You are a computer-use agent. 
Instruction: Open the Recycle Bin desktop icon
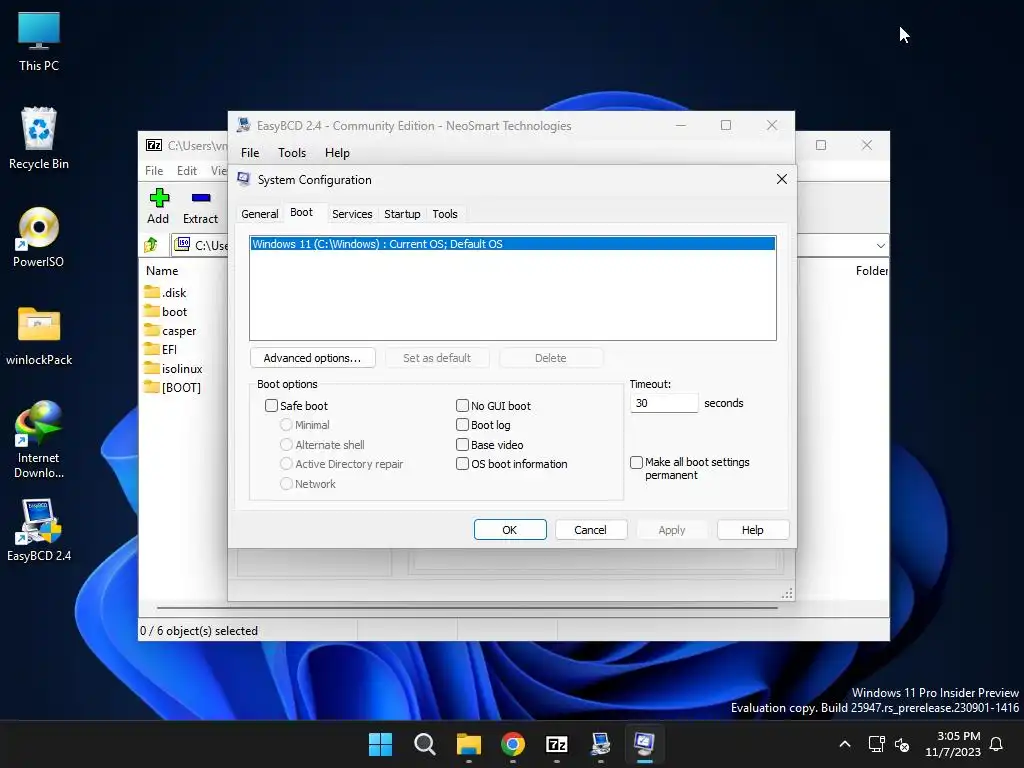(x=39, y=138)
